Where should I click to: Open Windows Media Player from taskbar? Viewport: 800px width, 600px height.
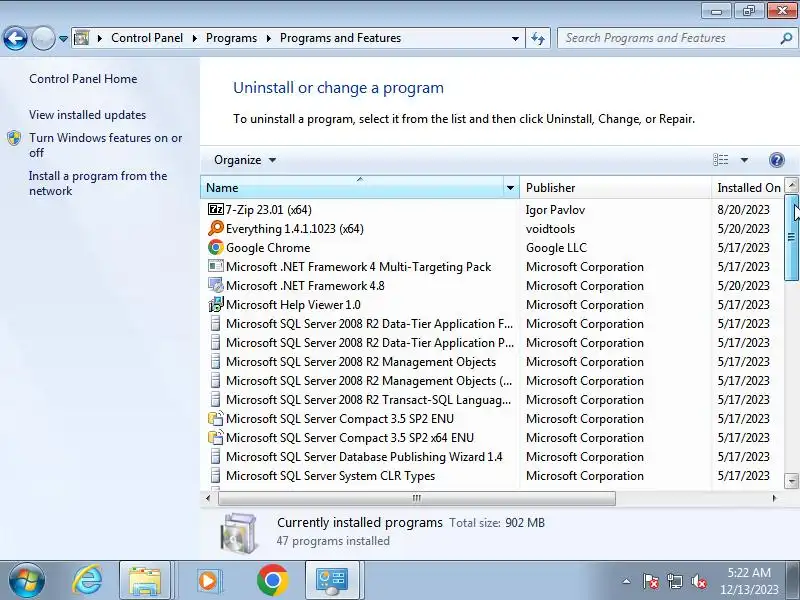(x=208, y=581)
